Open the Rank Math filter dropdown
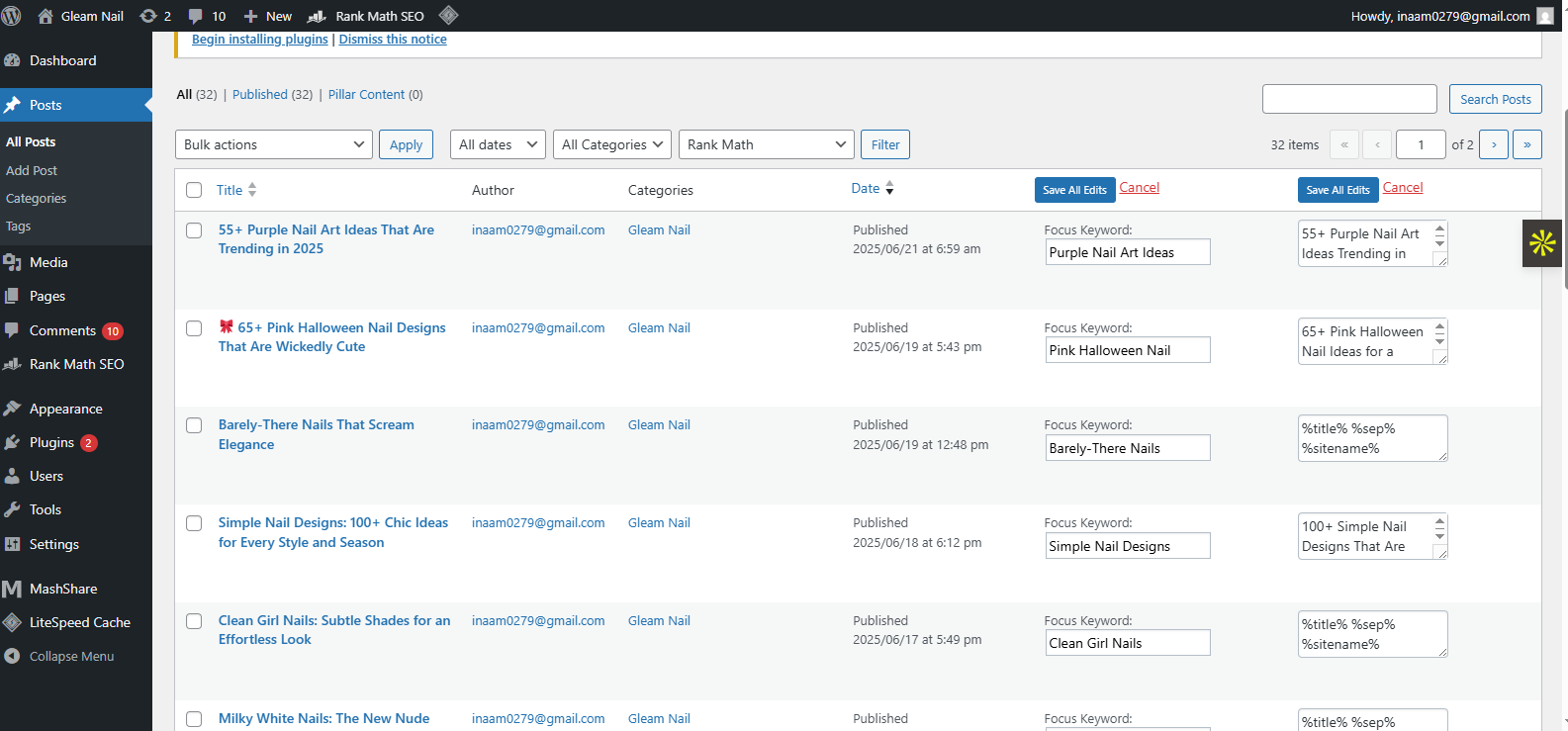1568x731 pixels. [x=767, y=144]
